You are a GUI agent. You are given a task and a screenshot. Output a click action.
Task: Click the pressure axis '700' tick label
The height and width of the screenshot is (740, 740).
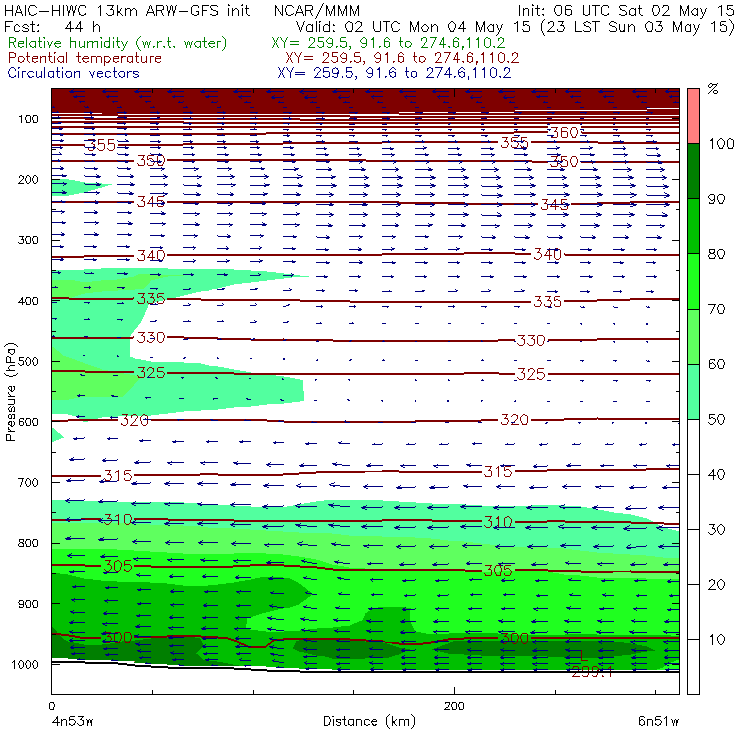click(x=28, y=482)
